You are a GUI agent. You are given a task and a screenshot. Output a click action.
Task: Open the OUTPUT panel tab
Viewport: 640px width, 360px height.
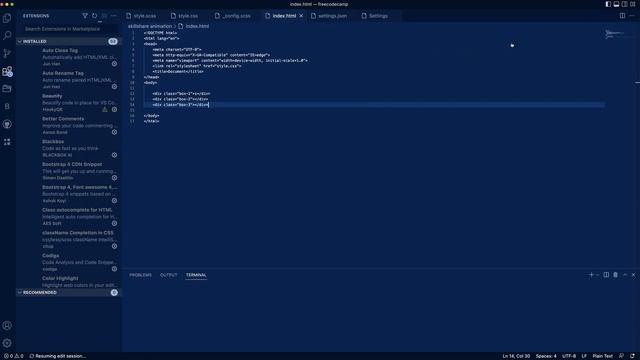point(169,275)
